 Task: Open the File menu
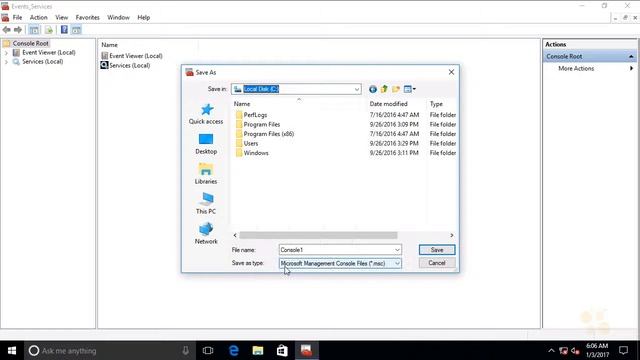(x=17, y=18)
